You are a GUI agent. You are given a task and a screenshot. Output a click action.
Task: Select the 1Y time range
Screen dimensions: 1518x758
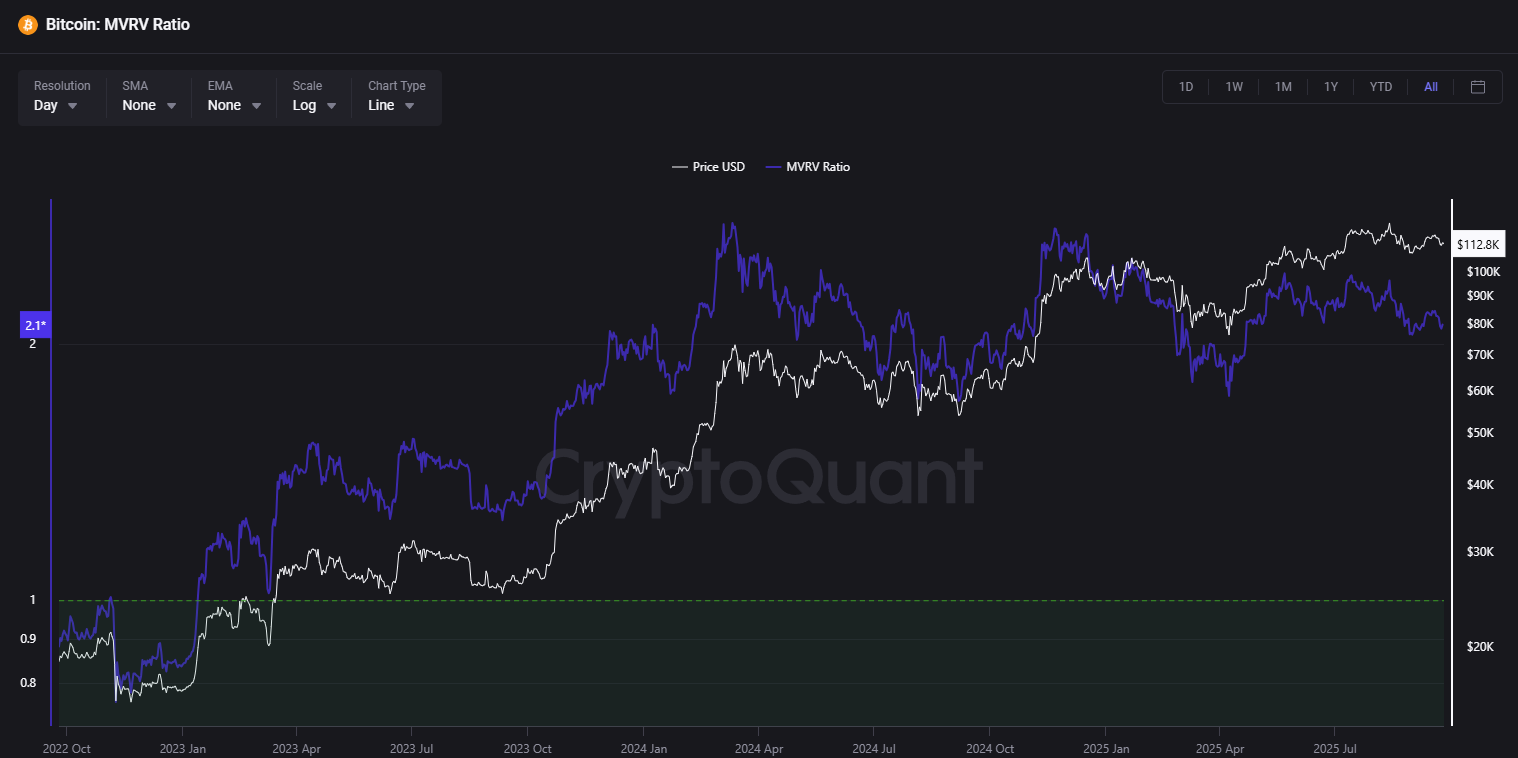(1331, 87)
